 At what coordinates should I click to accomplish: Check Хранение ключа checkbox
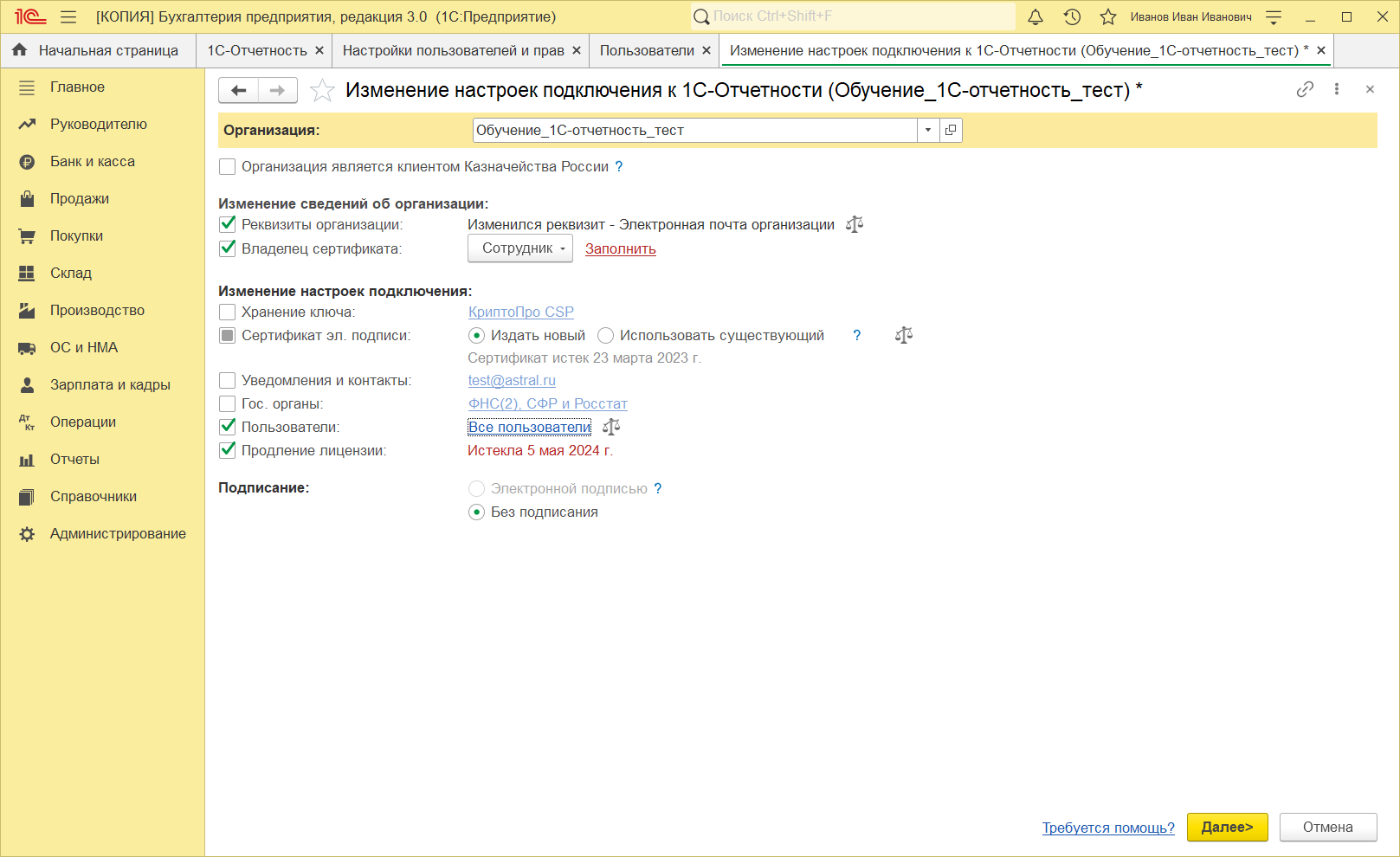pos(228,312)
